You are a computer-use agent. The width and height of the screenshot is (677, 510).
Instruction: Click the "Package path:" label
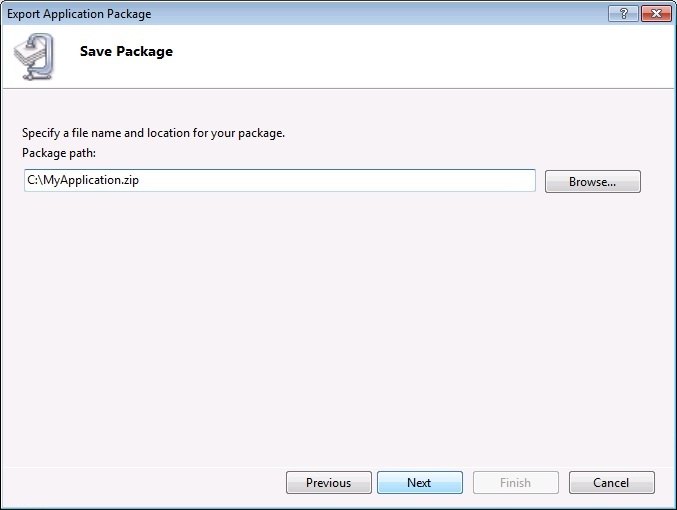(x=58, y=152)
